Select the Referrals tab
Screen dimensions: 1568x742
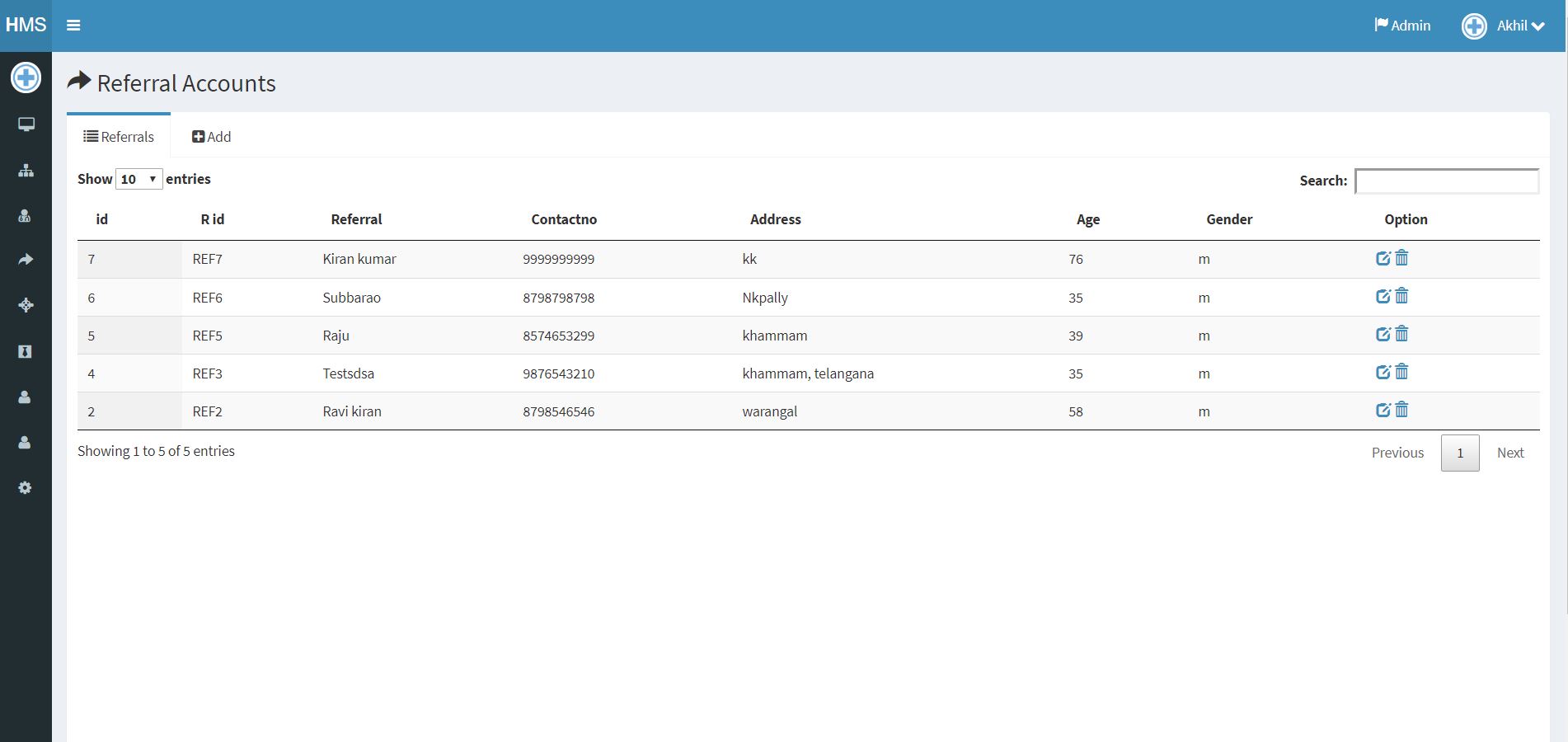pos(119,137)
